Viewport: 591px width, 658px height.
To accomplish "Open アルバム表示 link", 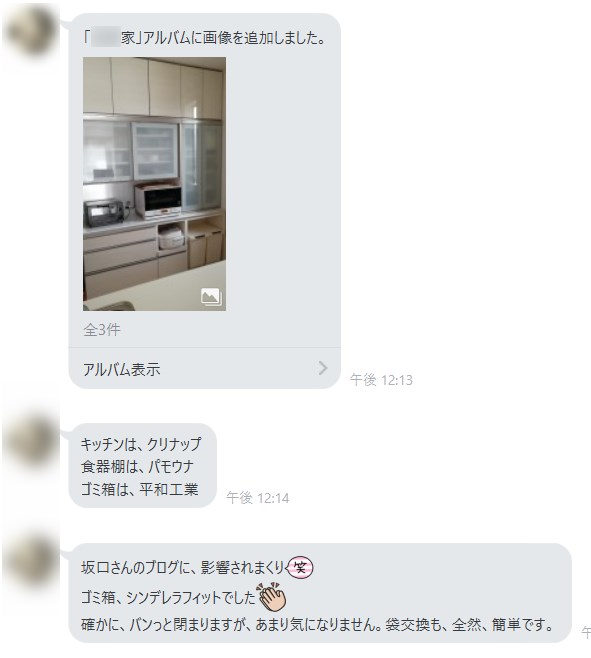I will [x=121, y=369].
